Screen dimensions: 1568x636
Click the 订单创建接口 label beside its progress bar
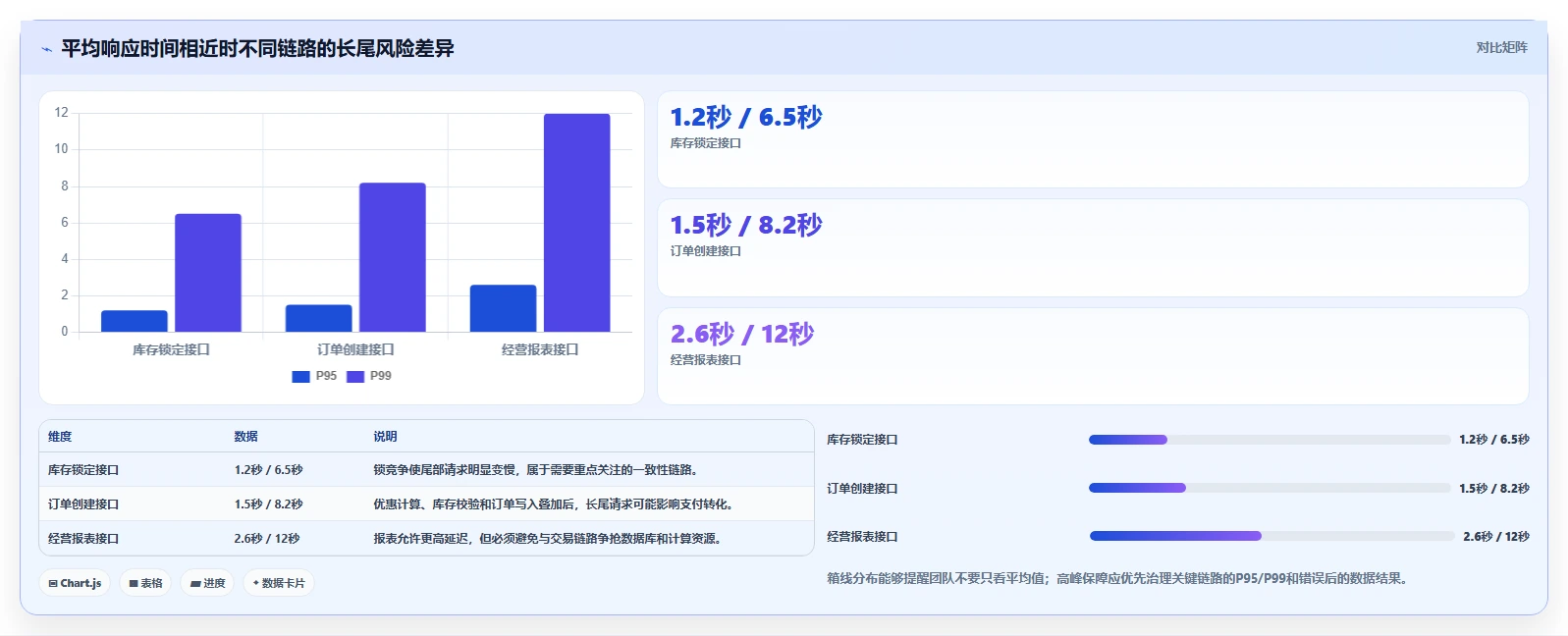[862, 489]
